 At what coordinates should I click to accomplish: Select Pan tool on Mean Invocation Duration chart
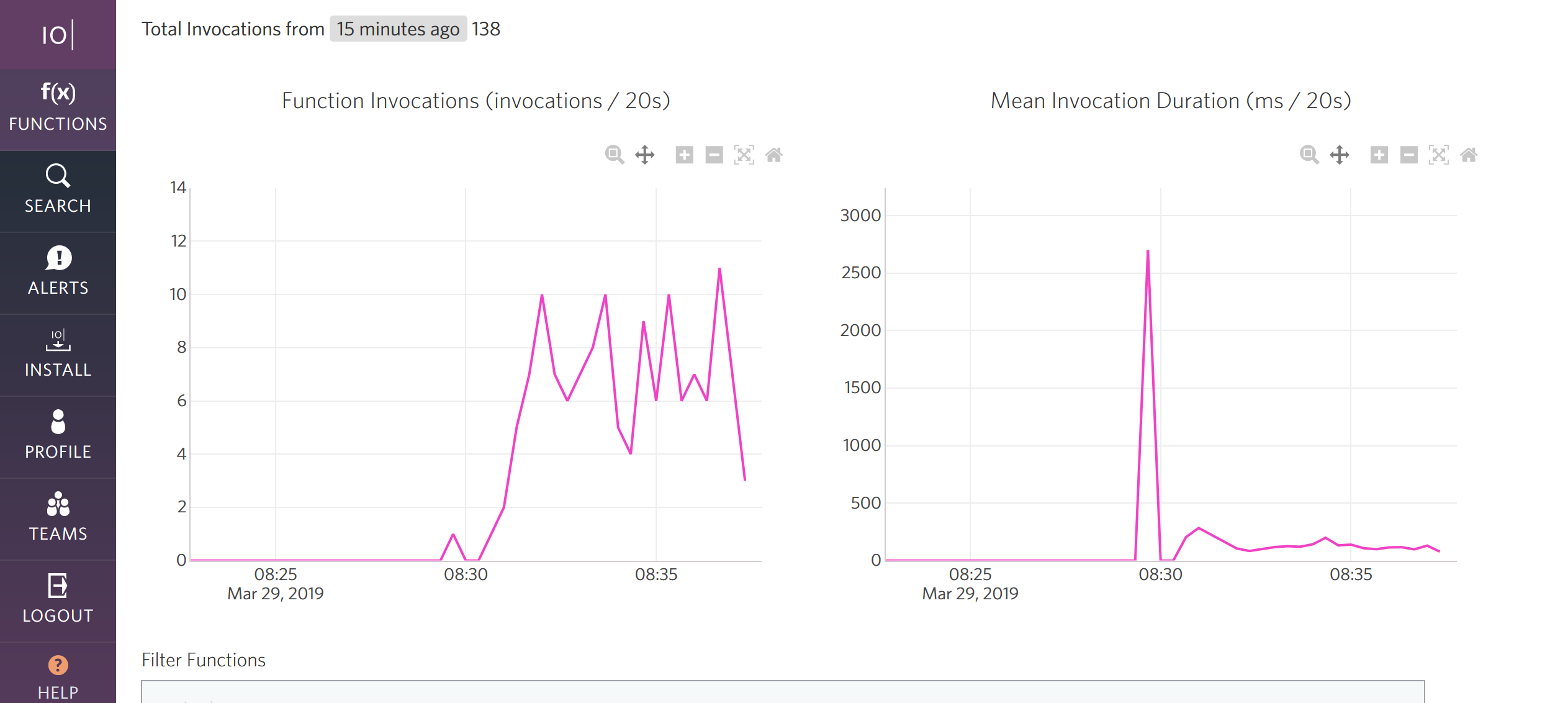[1340, 155]
